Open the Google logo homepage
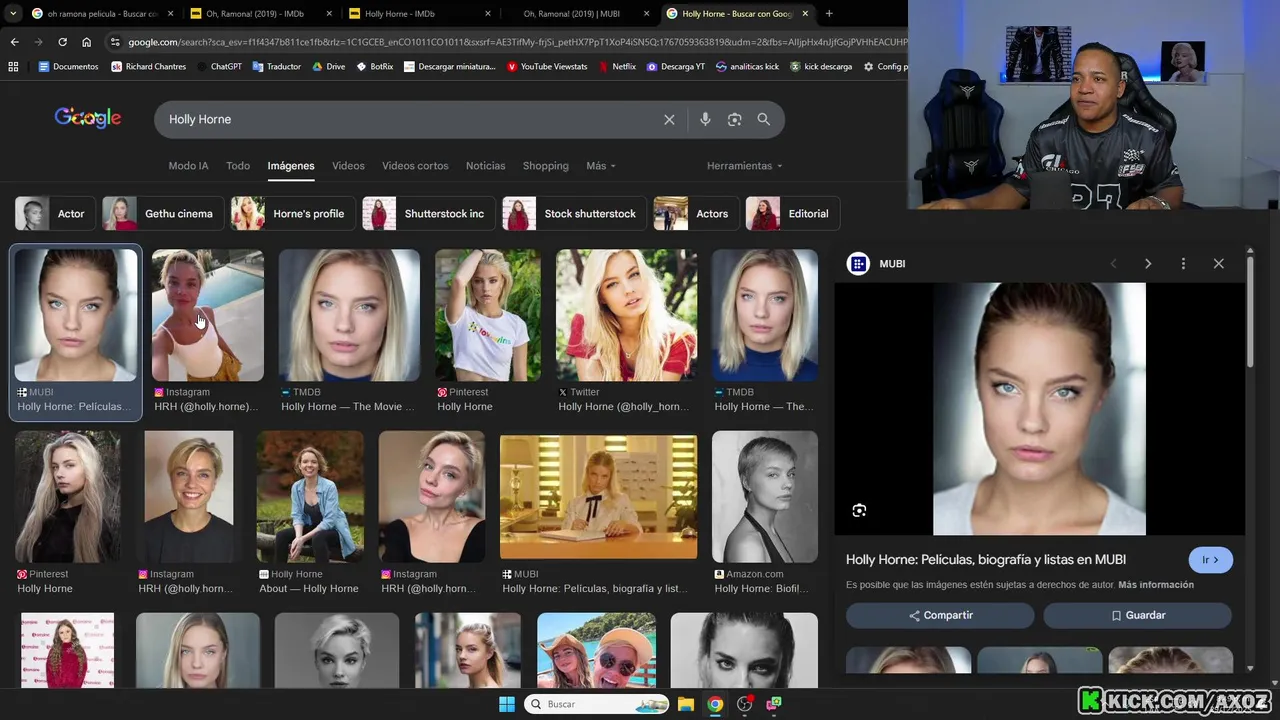Viewport: 1280px width, 720px height. coord(88,118)
